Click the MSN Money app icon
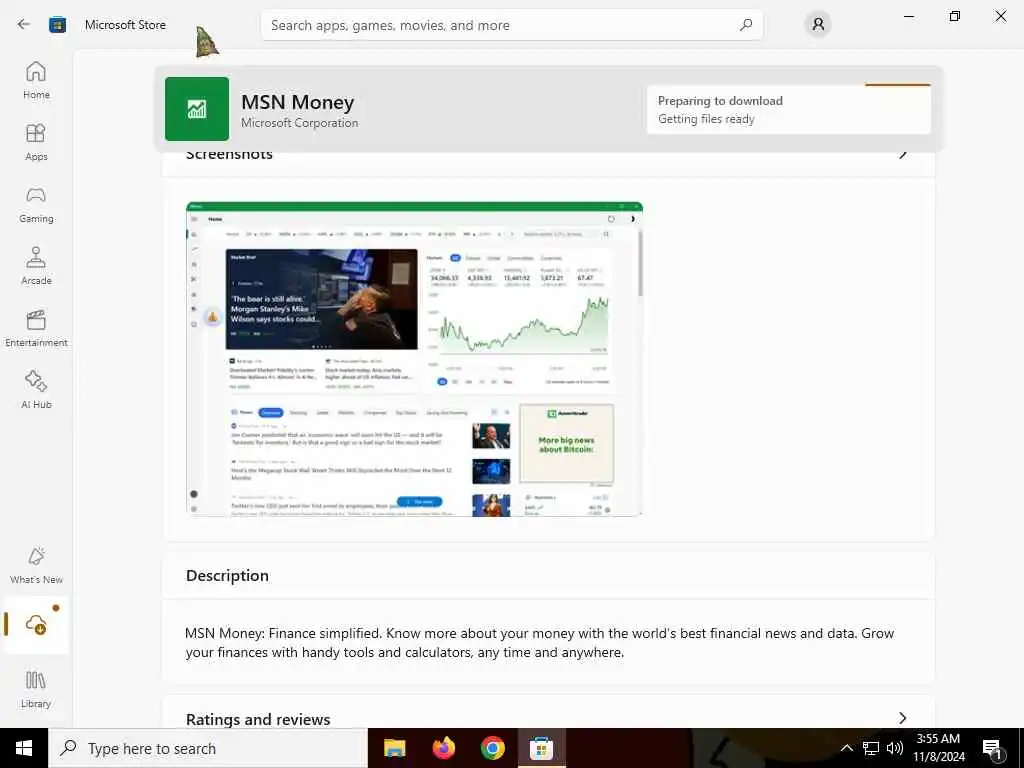Screen dimensions: 1024x768 (197, 109)
